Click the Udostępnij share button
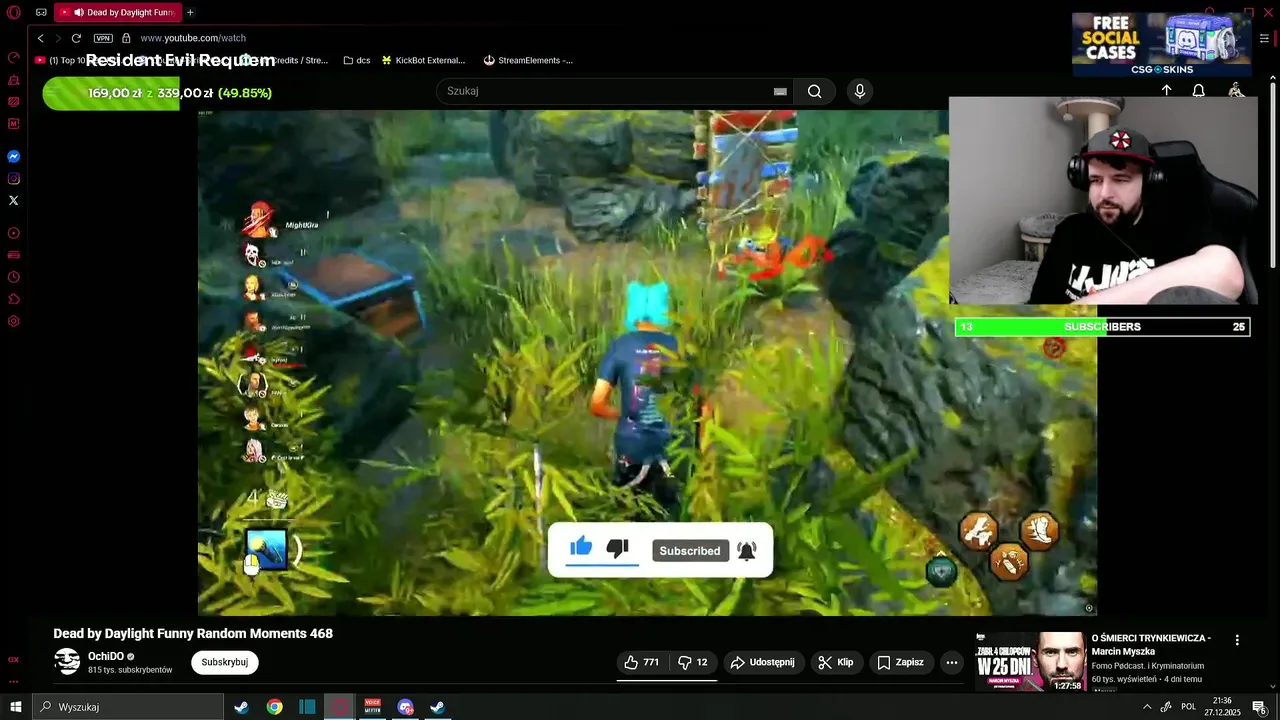 point(762,662)
